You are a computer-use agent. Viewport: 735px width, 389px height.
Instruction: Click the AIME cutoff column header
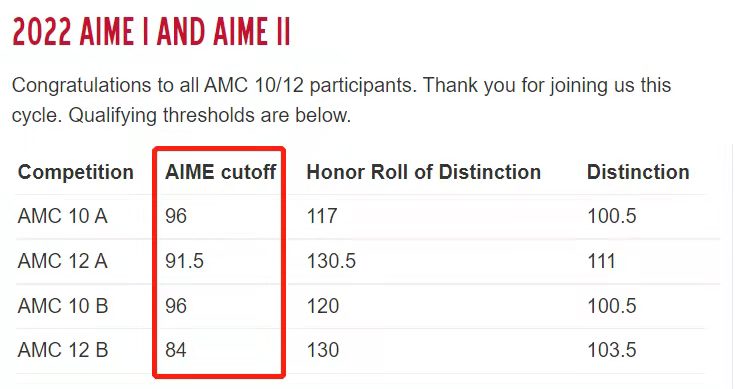(220, 172)
